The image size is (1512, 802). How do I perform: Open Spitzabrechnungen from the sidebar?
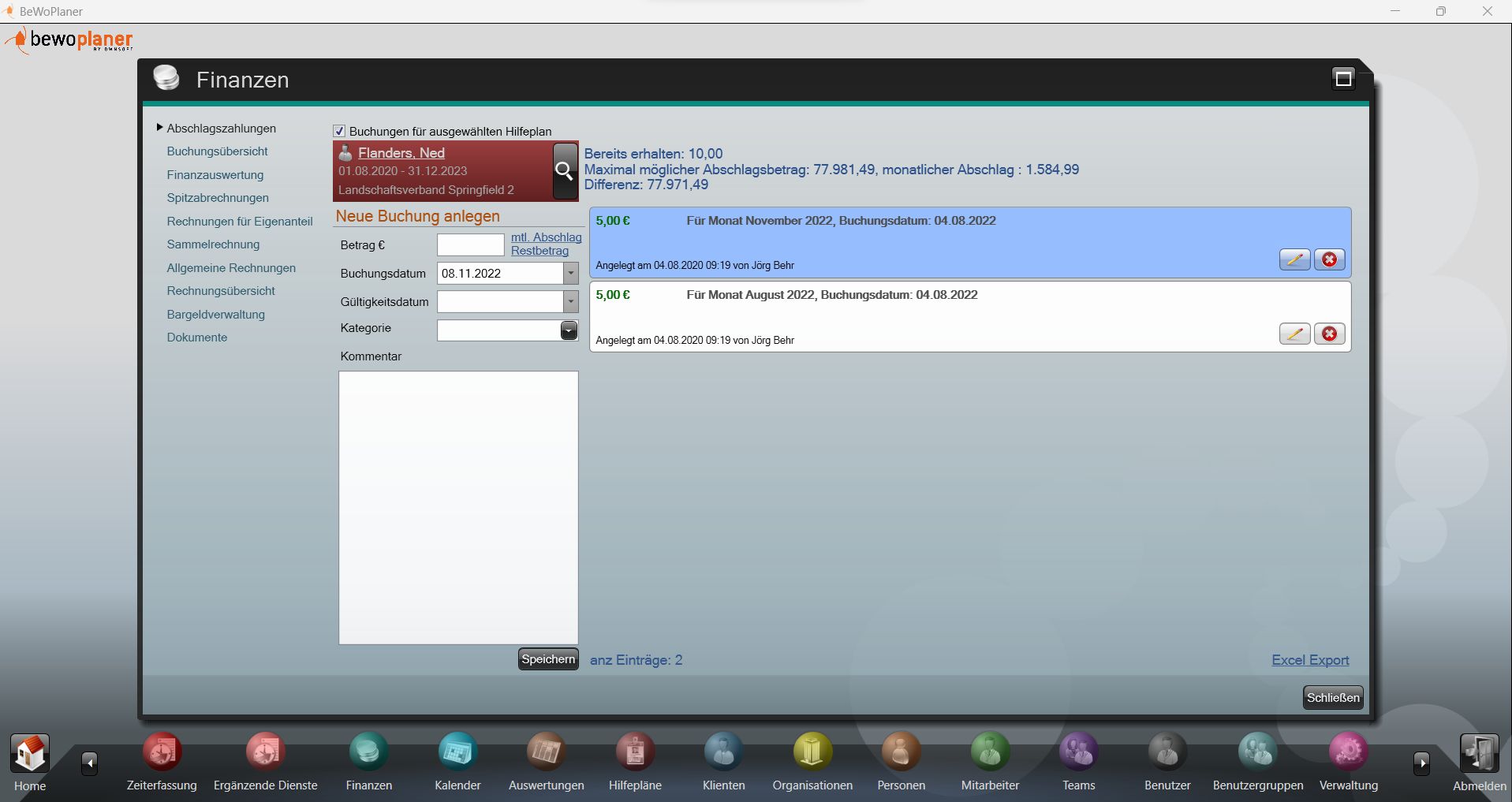(x=218, y=198)
